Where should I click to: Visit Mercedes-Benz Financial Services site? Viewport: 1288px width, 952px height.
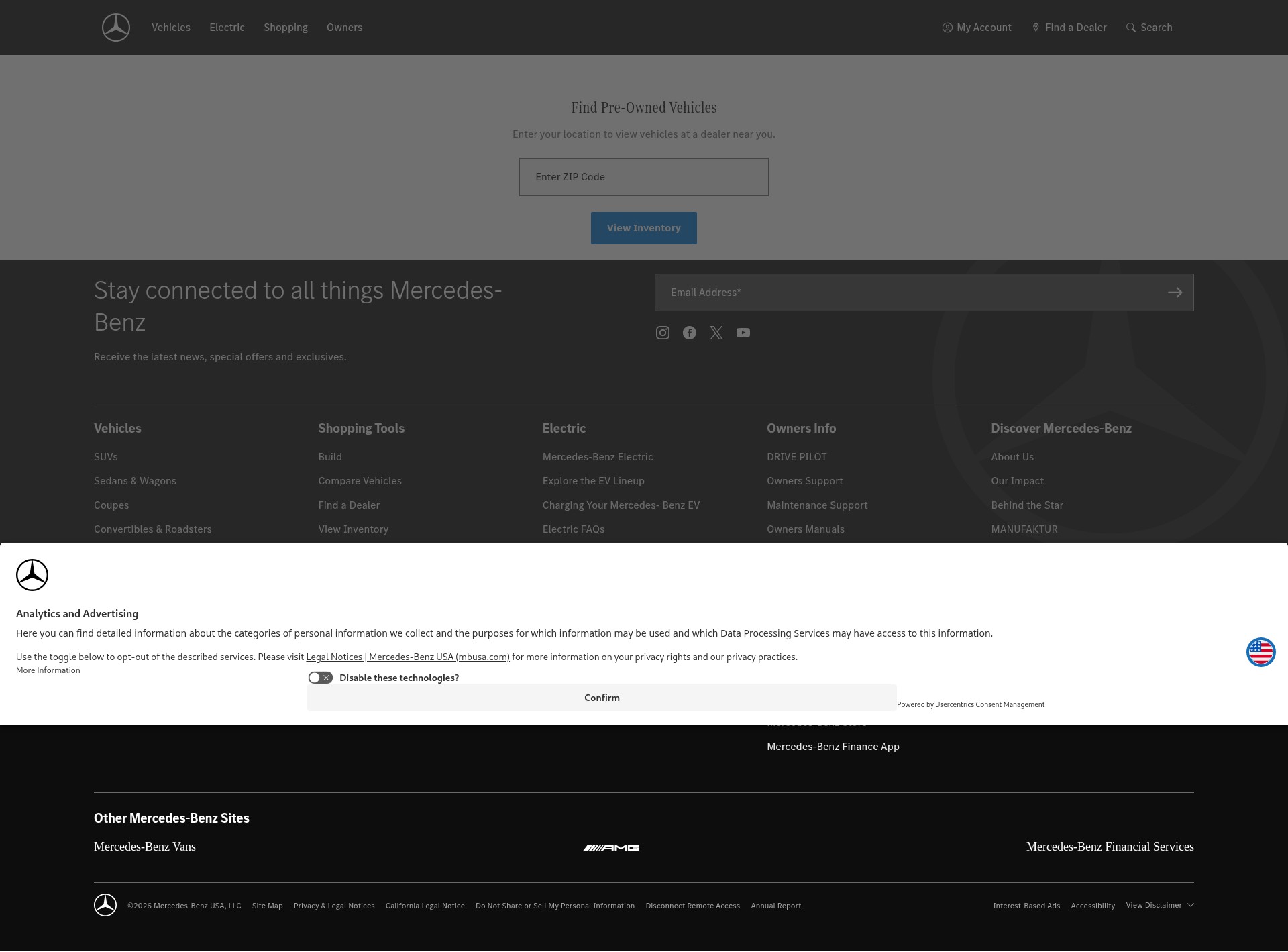pos(1110,847)
